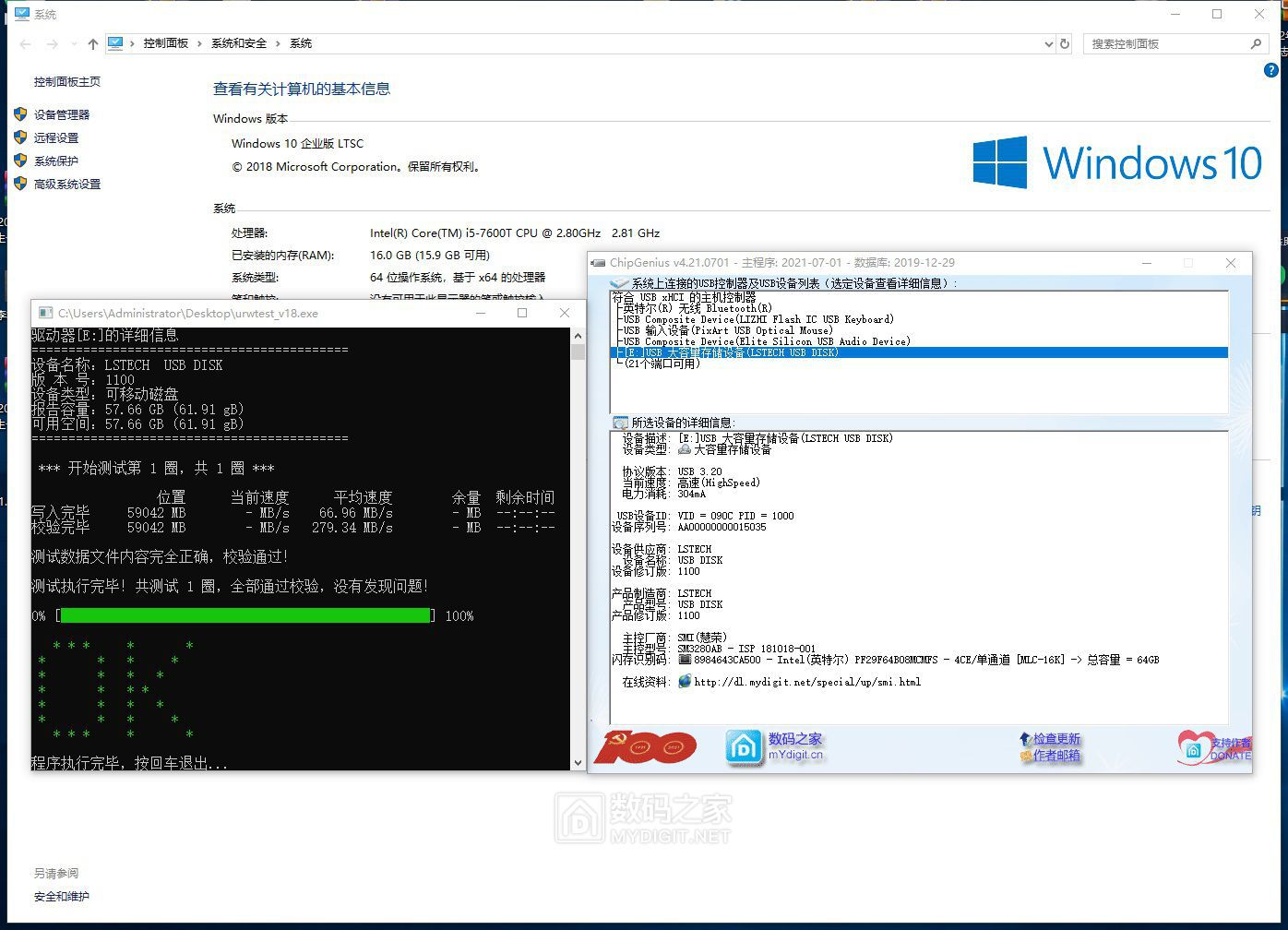Image resolution: width=1288 pixels, height=930 pixels.
Task: Select 系统和安全 in the breadcrumb
Action: point(239,43)
